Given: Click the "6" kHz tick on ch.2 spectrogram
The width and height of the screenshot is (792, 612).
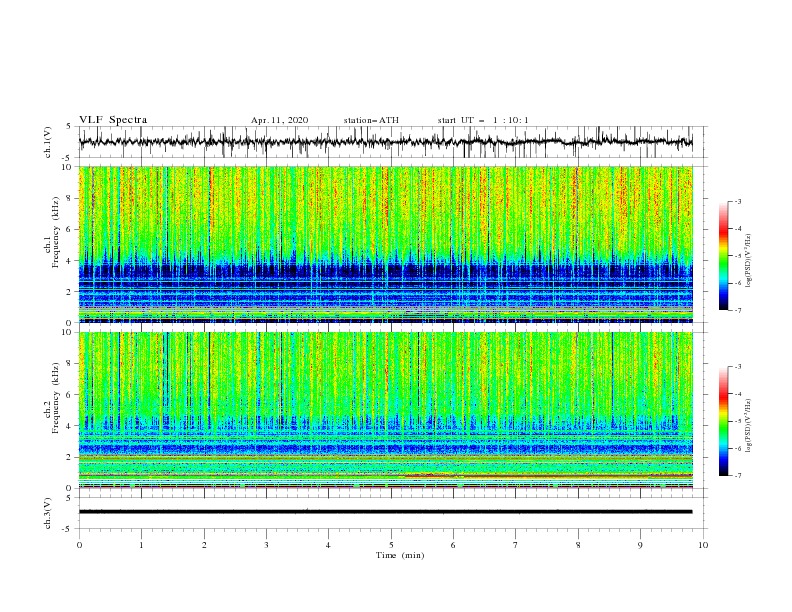Looking at the screenshot, I should (69, 395).
